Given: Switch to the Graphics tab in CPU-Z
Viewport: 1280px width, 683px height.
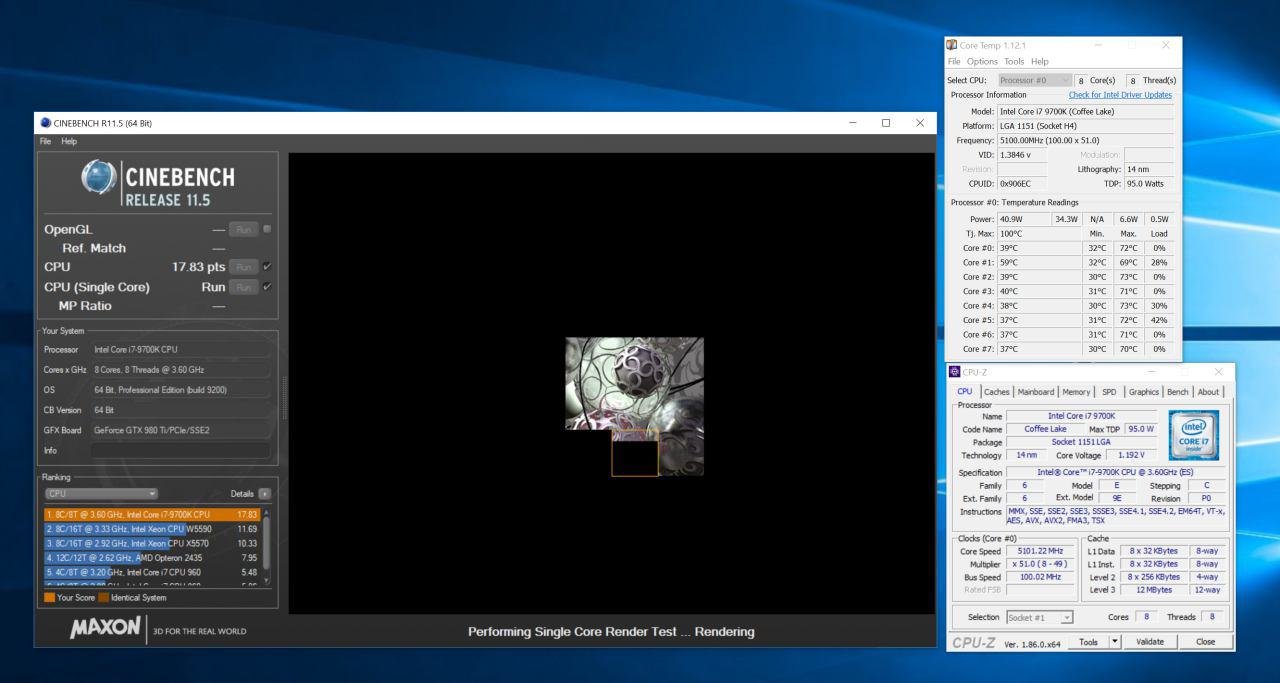Looking at the screenshot, I should 1144,392.
